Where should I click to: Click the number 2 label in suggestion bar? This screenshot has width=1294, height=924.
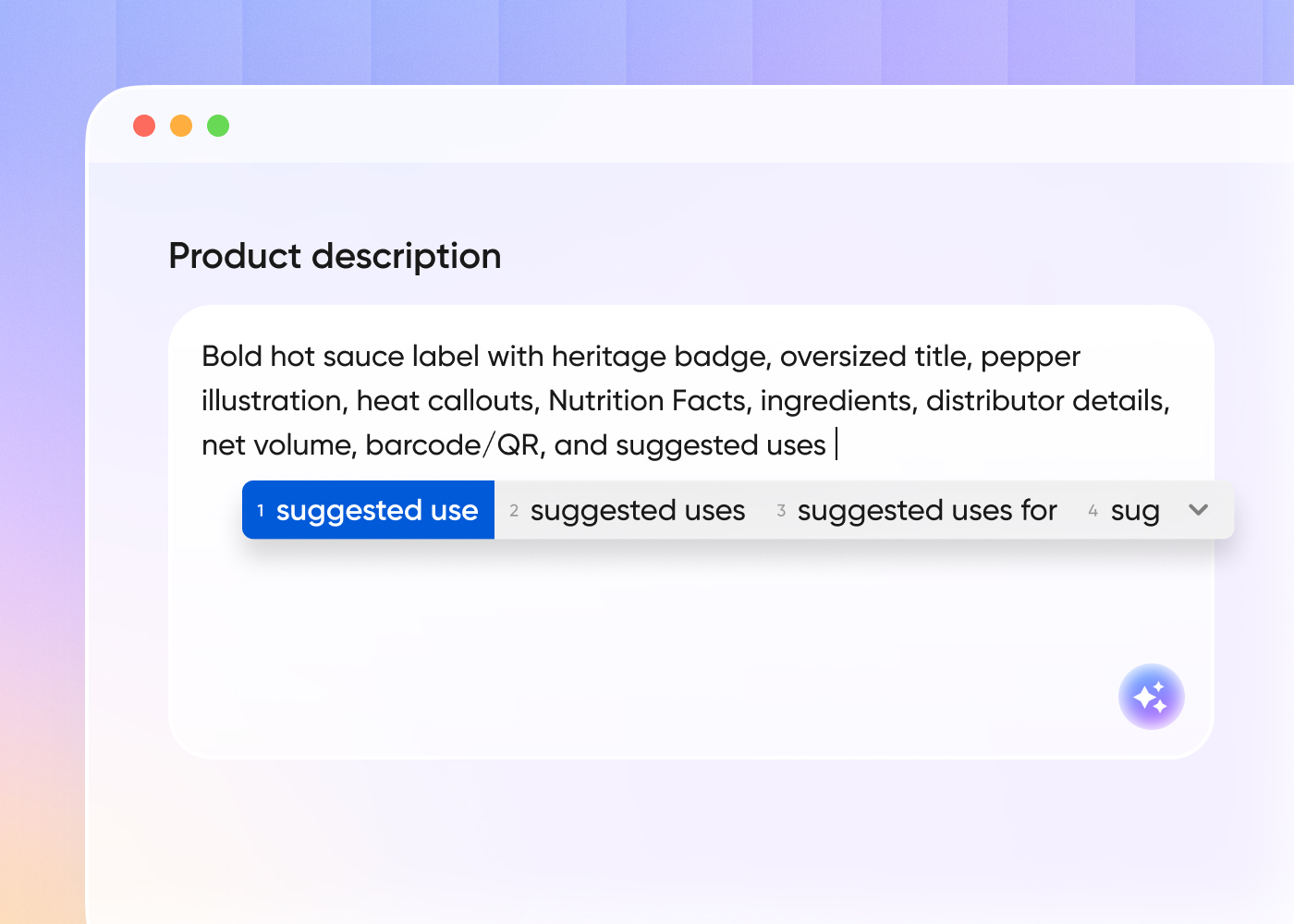click(514, 509)
